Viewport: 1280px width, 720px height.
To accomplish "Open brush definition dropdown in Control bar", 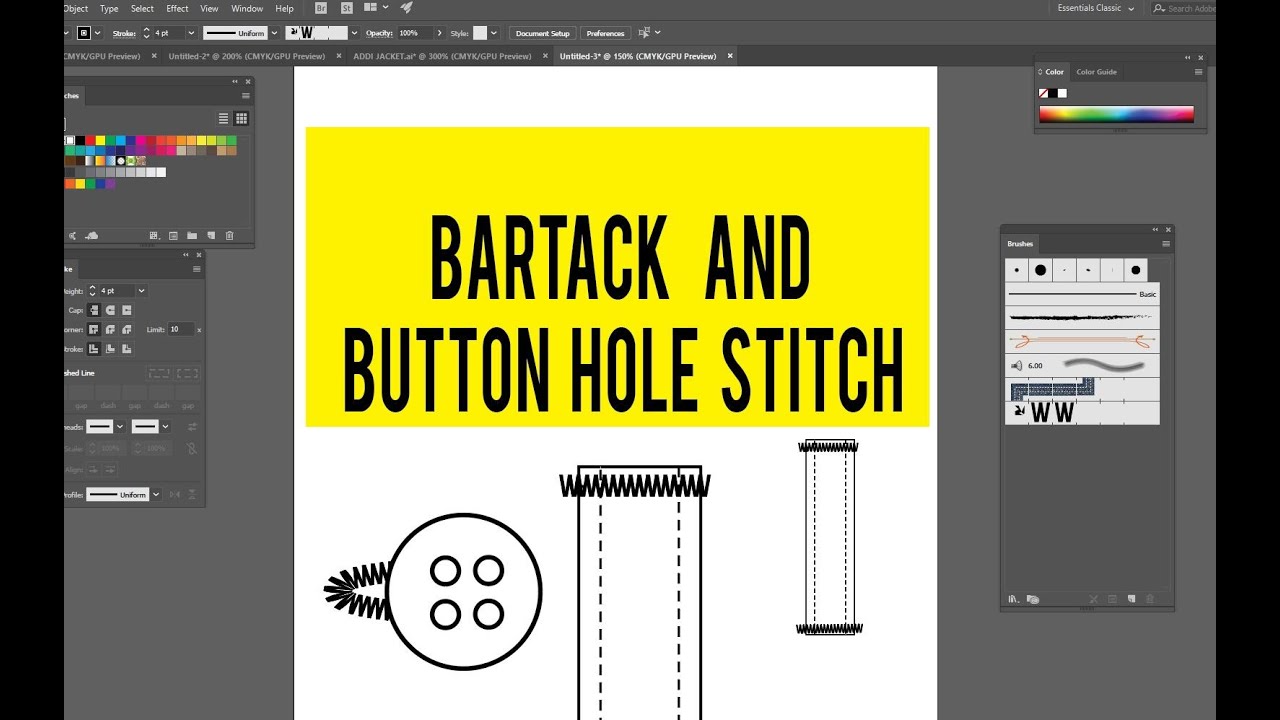I will click(353, 33).
